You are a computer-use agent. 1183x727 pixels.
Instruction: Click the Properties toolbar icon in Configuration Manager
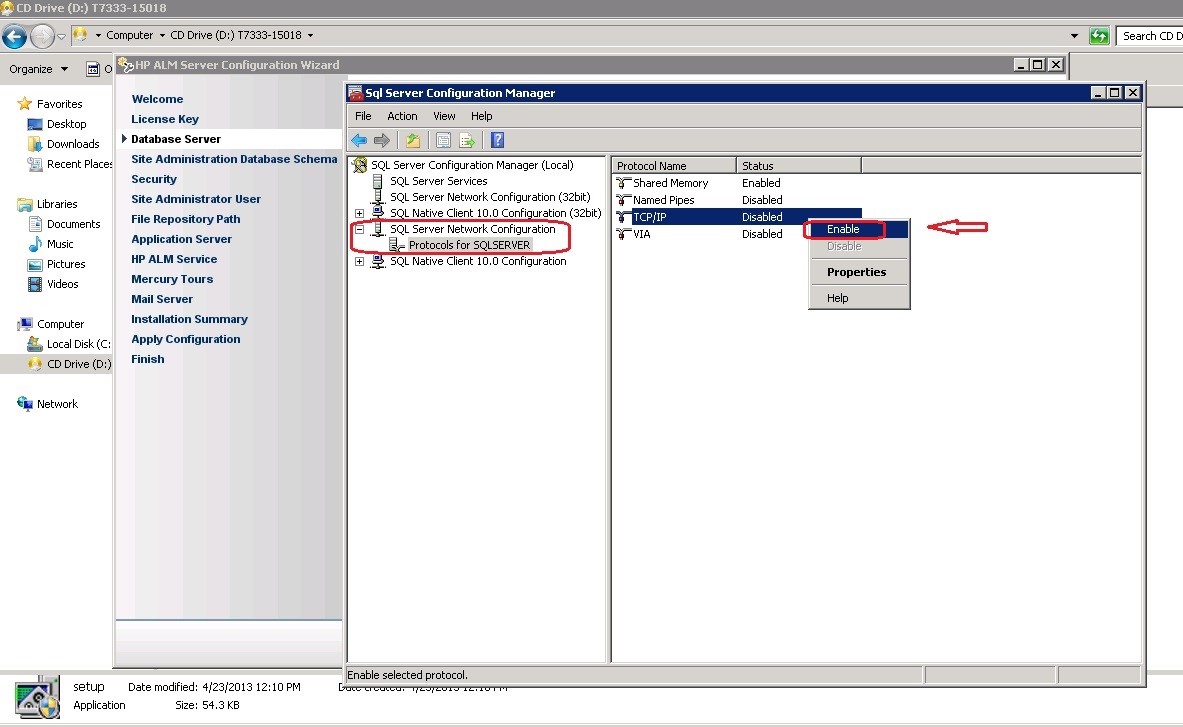click(444, 140)
